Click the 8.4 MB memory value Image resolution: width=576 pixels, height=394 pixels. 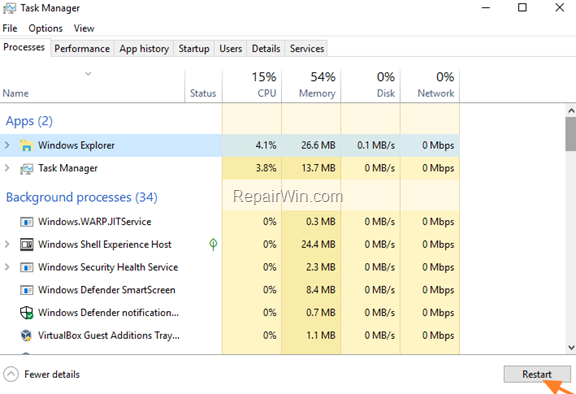[x=321, y=290]
